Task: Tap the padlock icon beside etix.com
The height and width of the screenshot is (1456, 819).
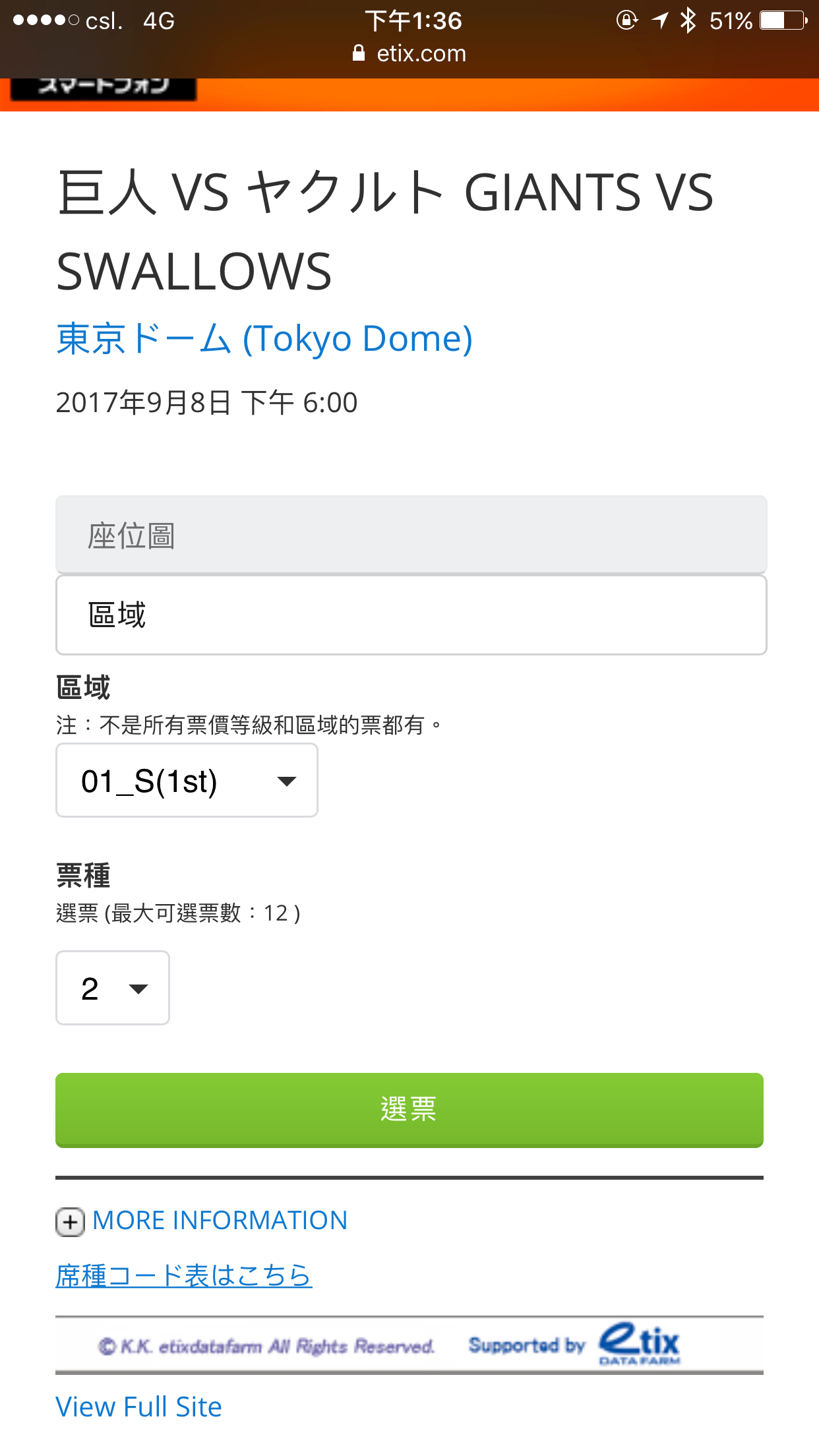Action: coord(359,53)
